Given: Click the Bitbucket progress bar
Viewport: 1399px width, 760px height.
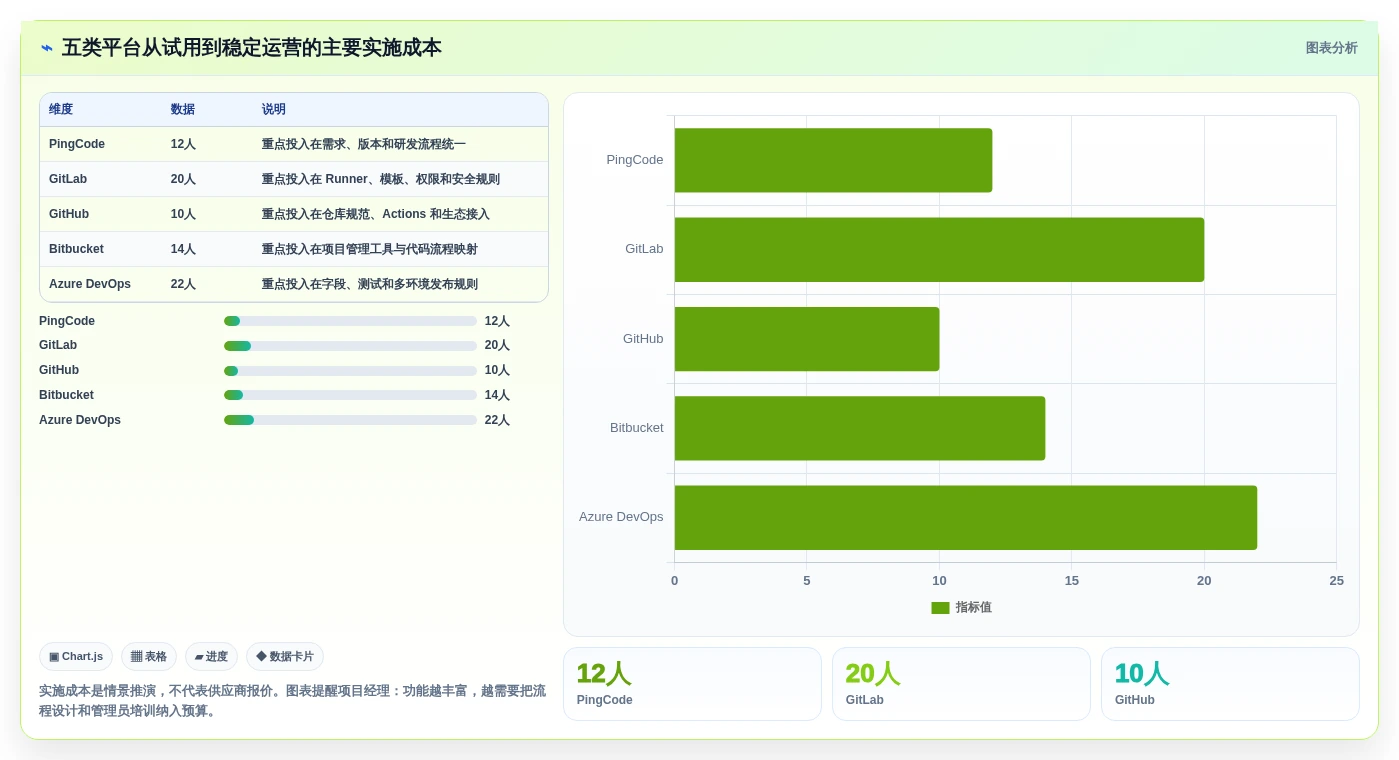Looking at the screenshot, I should pyautogui.click(x=350, y=395).
